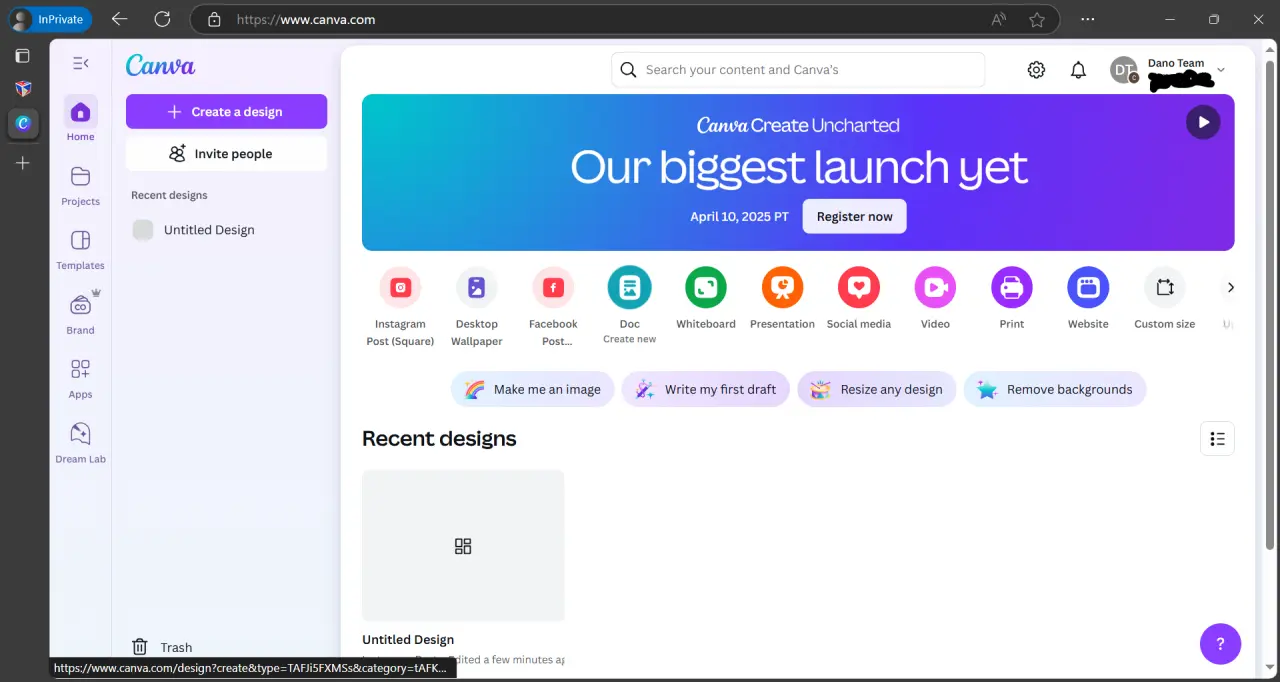Open the Apps section
This screenshot has width=1280, height=682.
click(81, 378)
